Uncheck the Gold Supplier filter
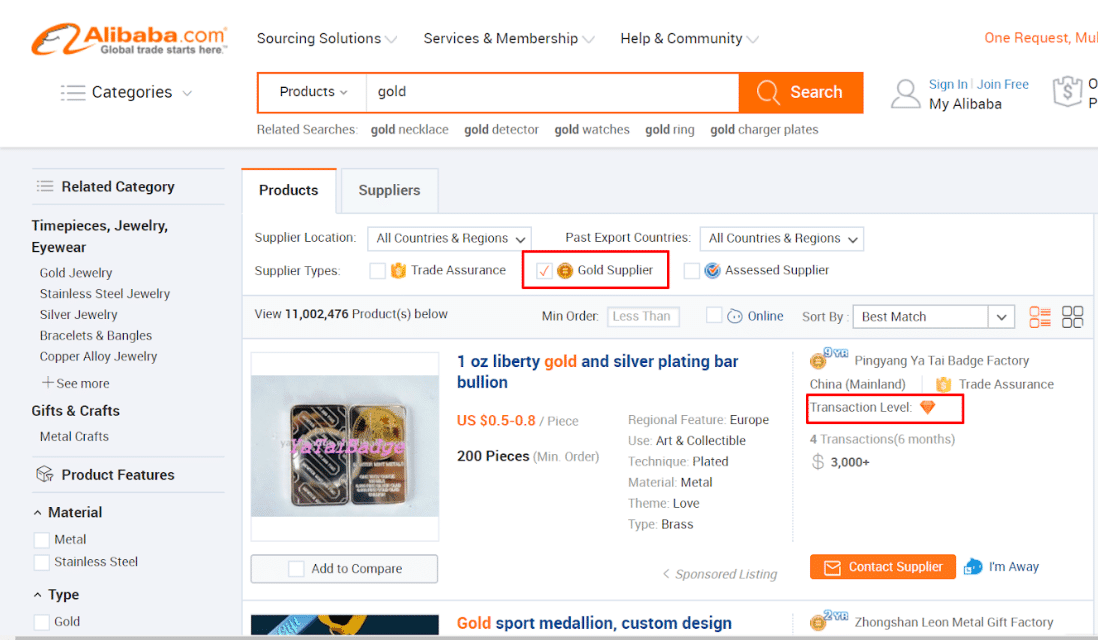Viewport: 1098px width, 640px height. 544,270
